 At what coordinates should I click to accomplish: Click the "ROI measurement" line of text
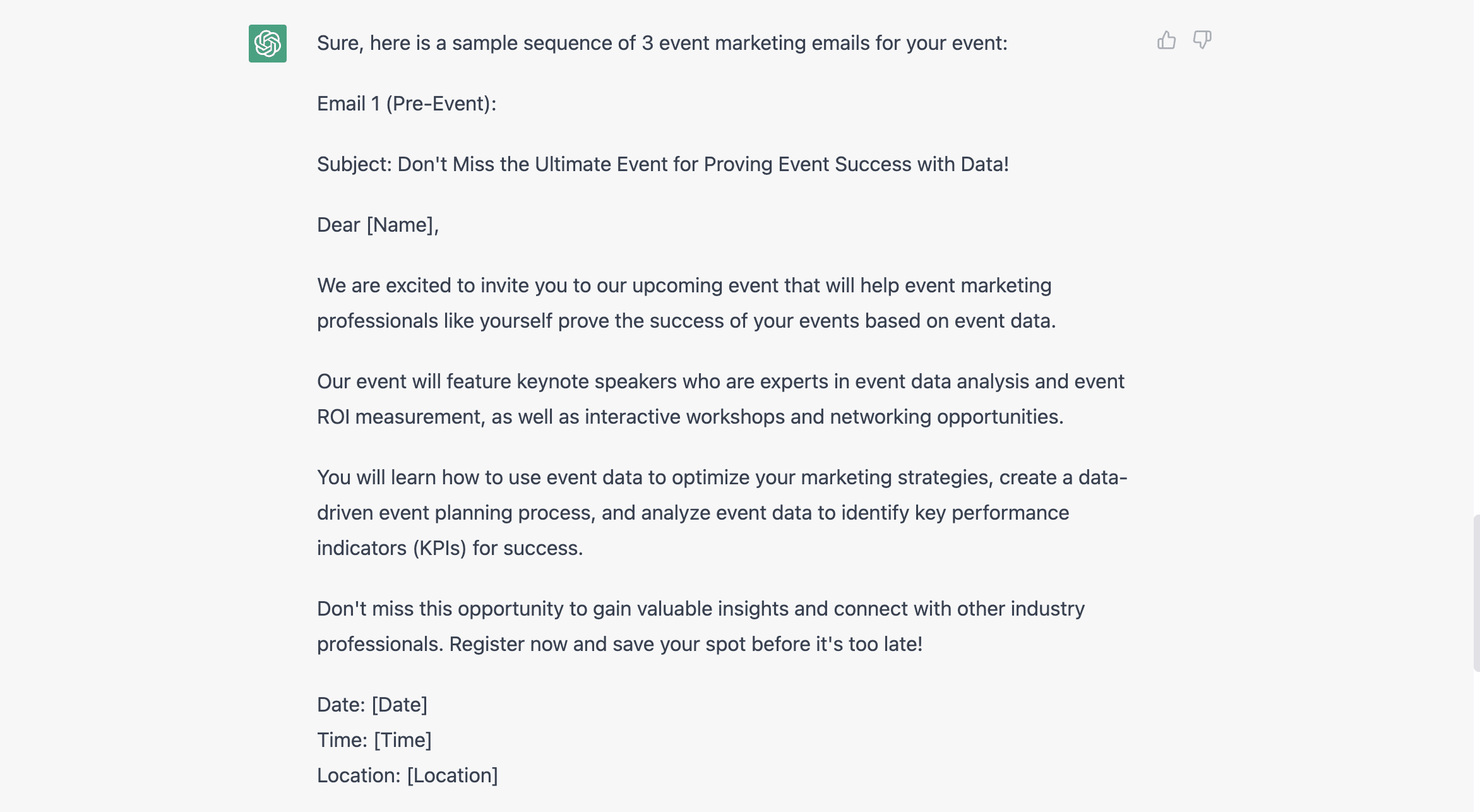click(x=689, y=417)
